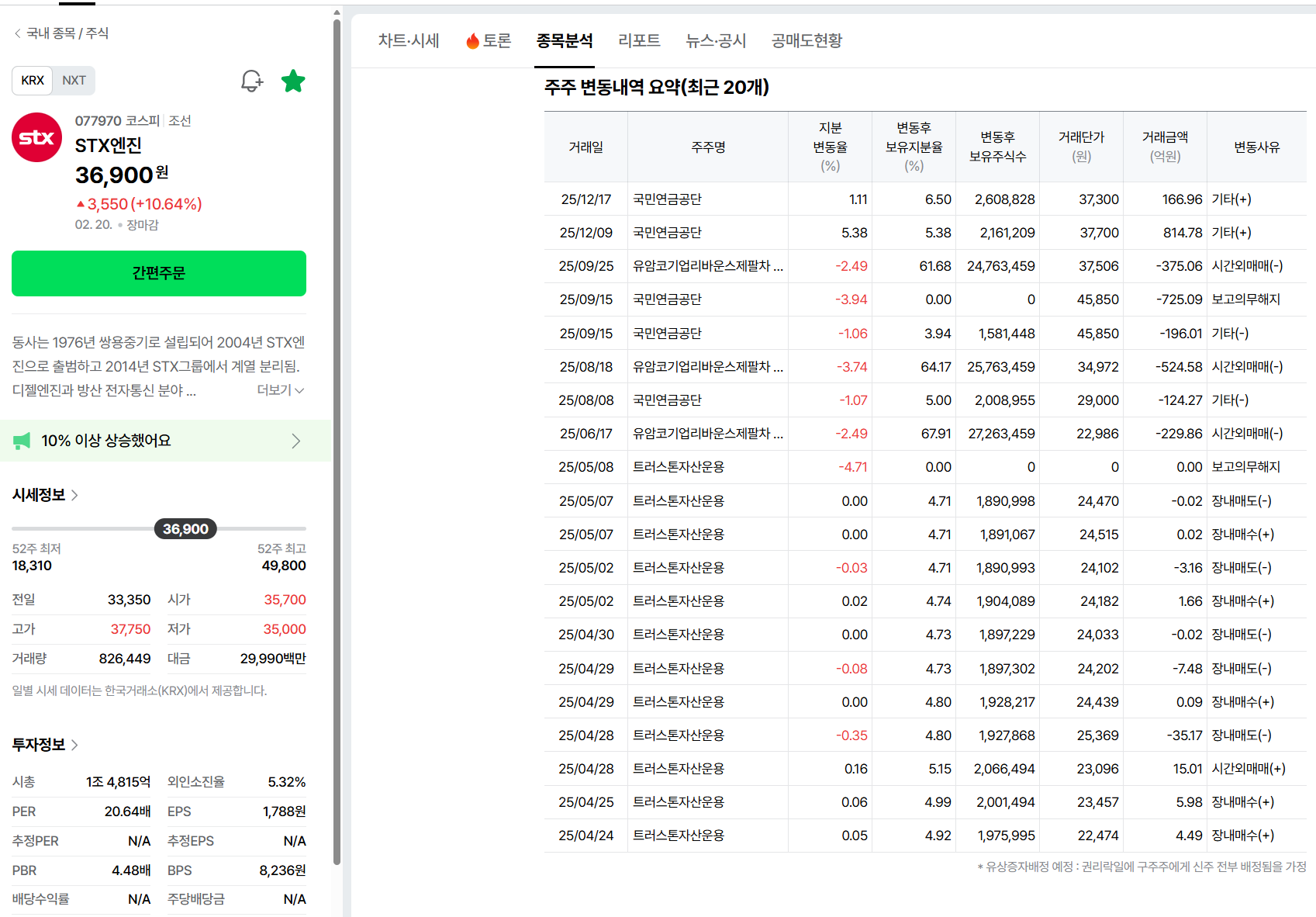Screen dimensions: 1316x917
Task: Click the 27,263,459 shares value
Action: 1001,434
